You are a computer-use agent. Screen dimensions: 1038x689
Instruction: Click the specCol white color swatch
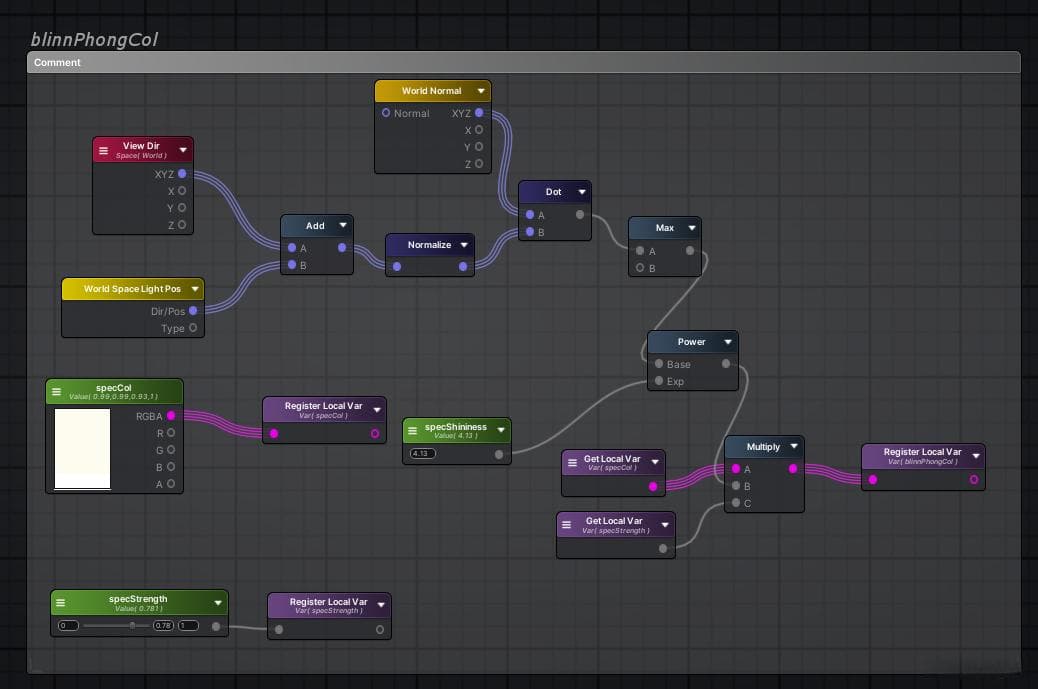click(x=82, y=449)
